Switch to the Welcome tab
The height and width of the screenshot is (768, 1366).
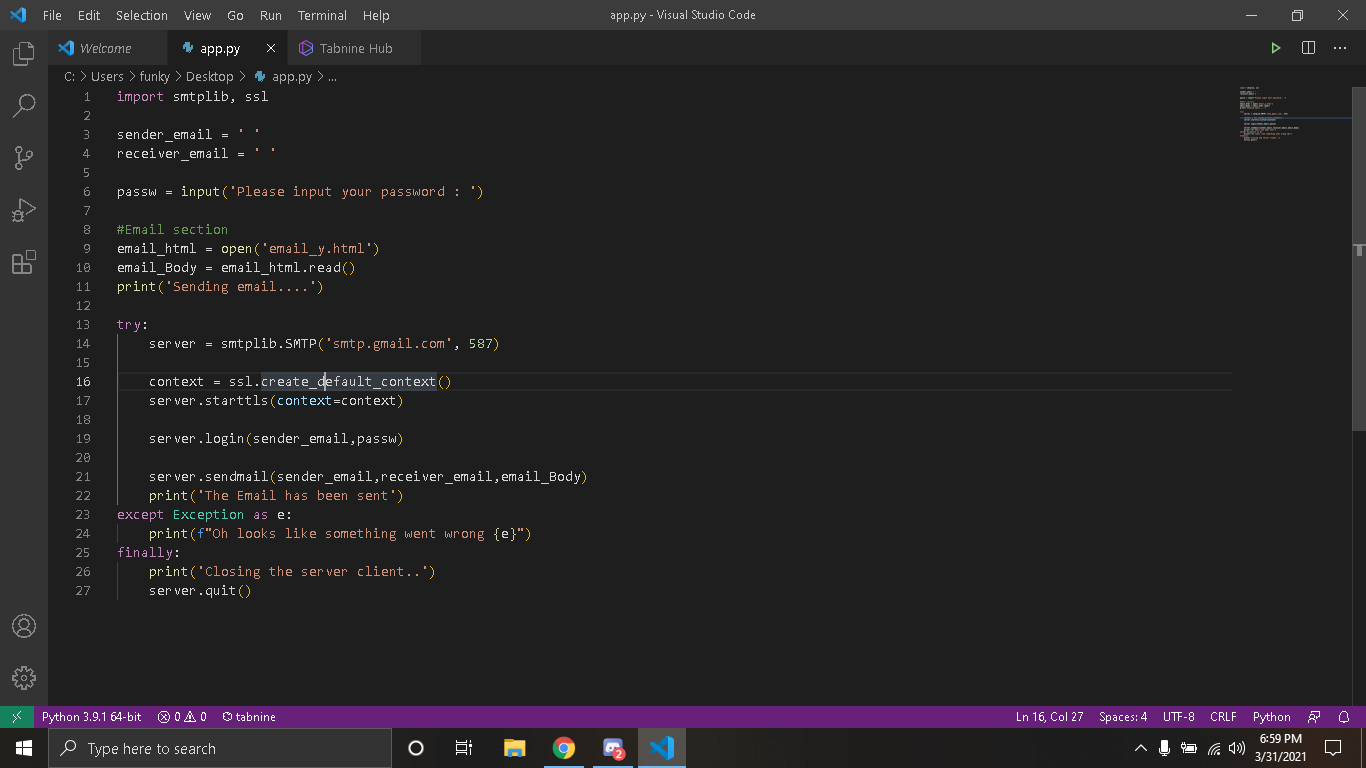(105, 48)
